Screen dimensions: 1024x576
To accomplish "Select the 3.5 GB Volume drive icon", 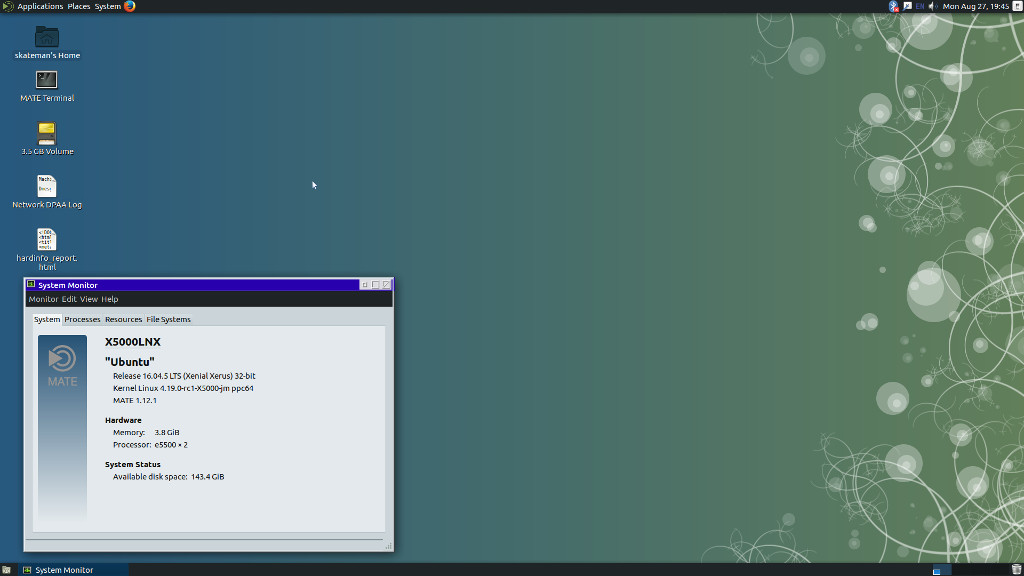I will point(47,138).
